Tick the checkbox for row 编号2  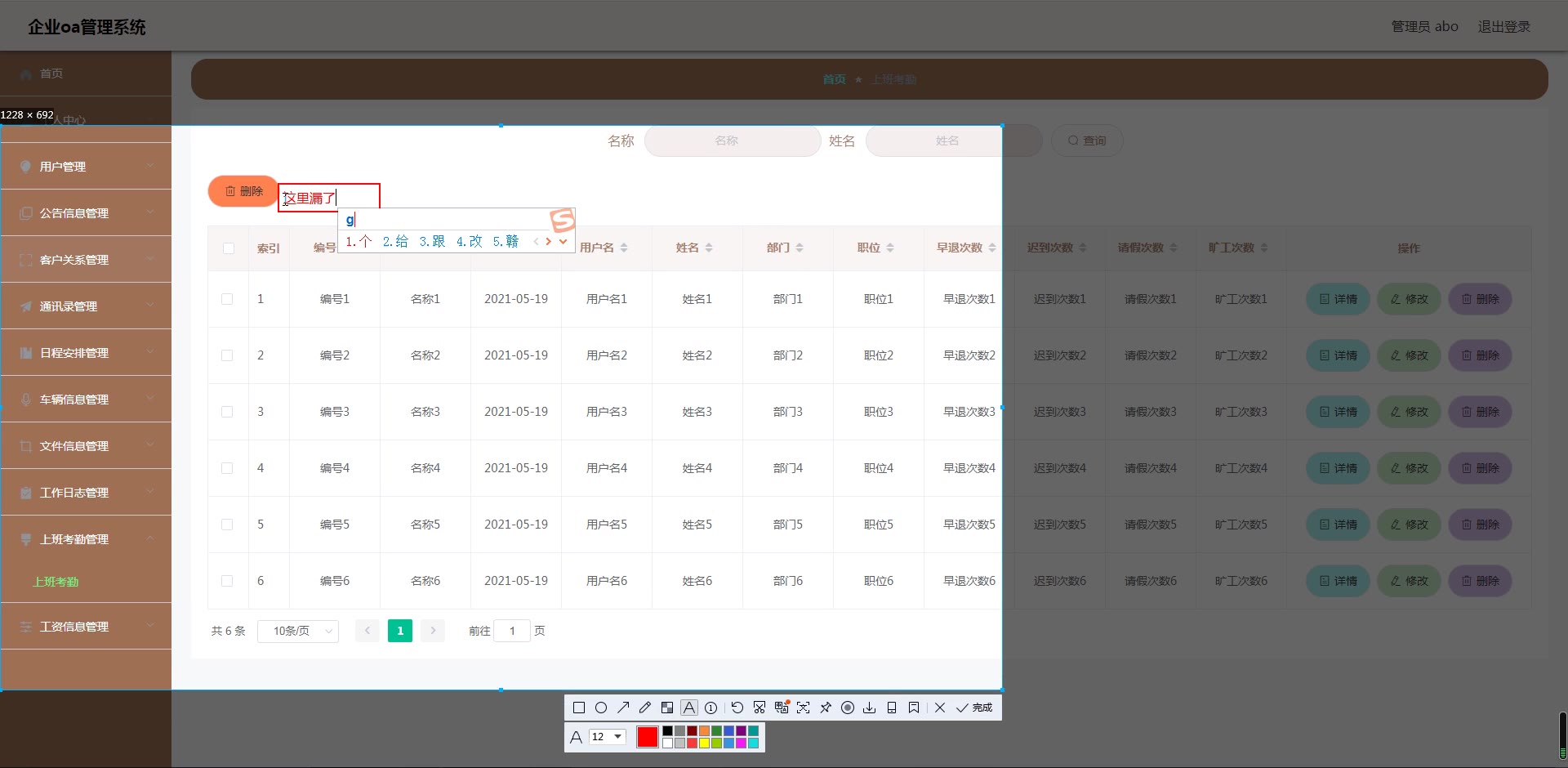pyautogui.click(x=227, y=355)
